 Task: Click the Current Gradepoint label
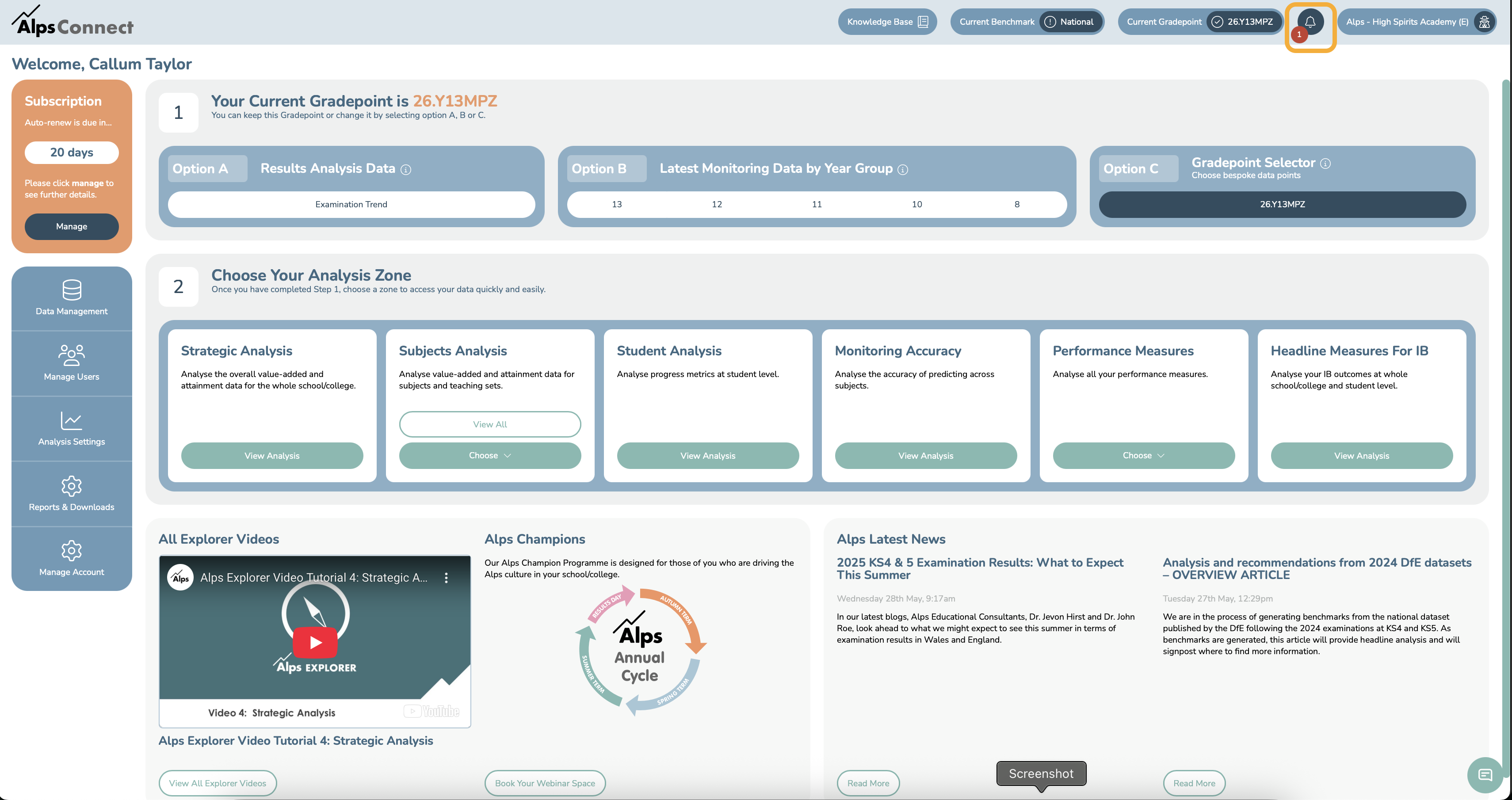tap(1164, 22)
